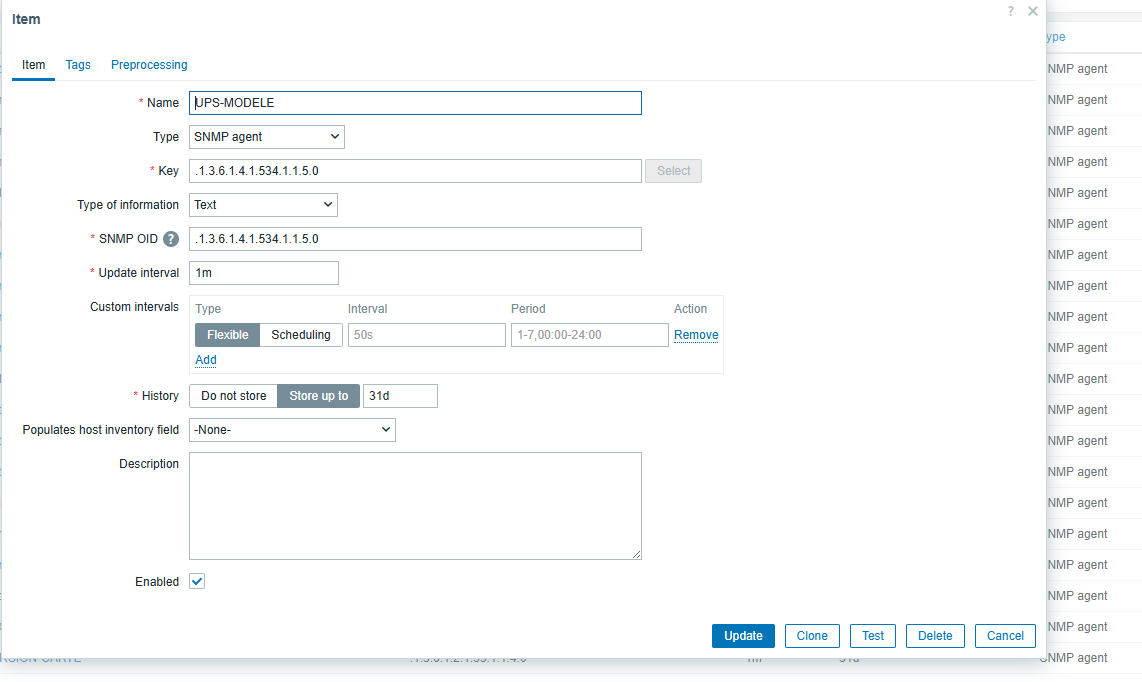This screenshot has width=1142, height=682.
Task: Click the Update button
Action: coord(743,636)
